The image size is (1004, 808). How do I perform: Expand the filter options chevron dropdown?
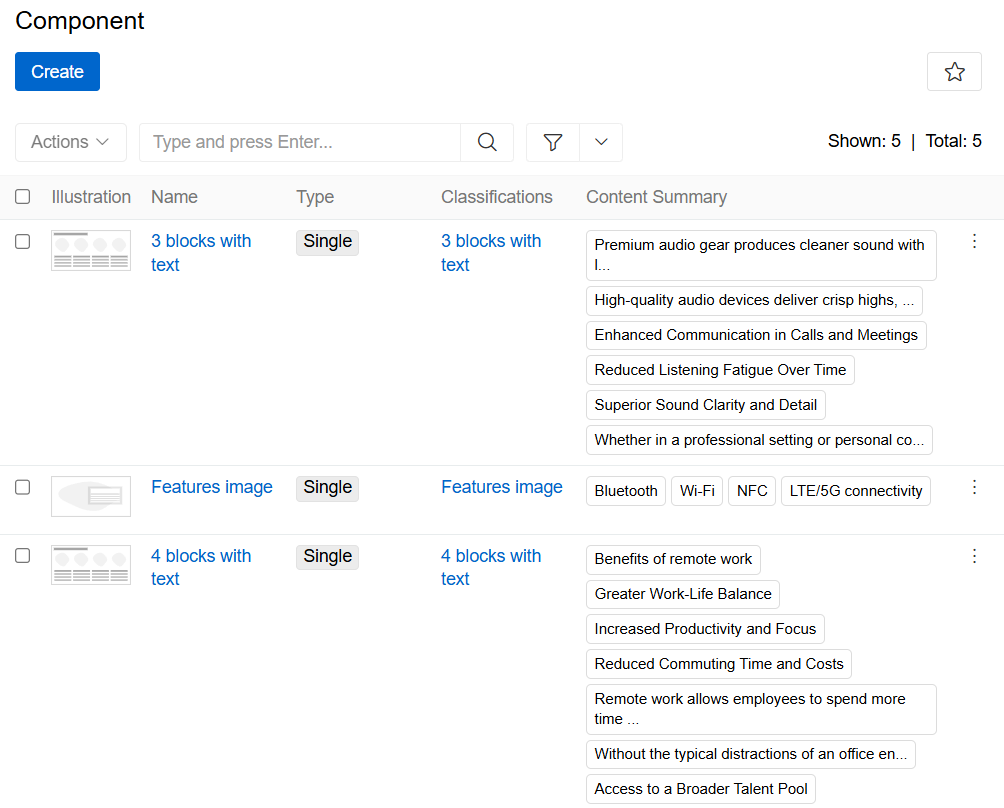(601, 142)
